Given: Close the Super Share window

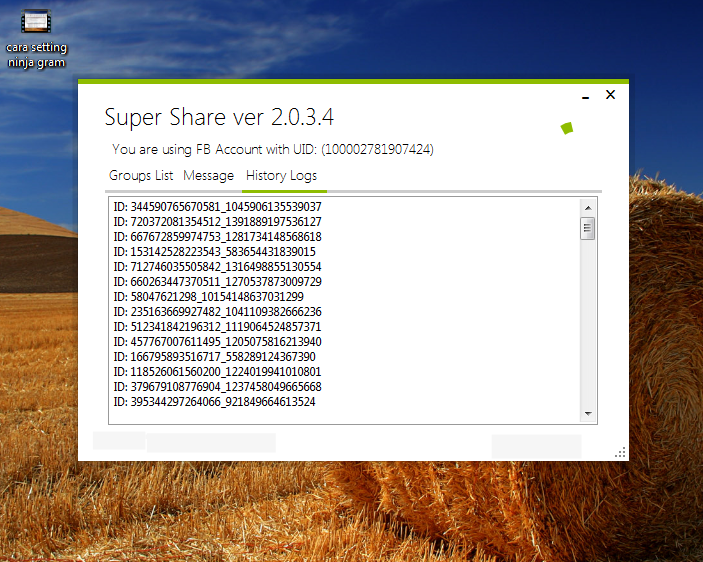Looking at the screenshot, I should click(x=610, y=95).
